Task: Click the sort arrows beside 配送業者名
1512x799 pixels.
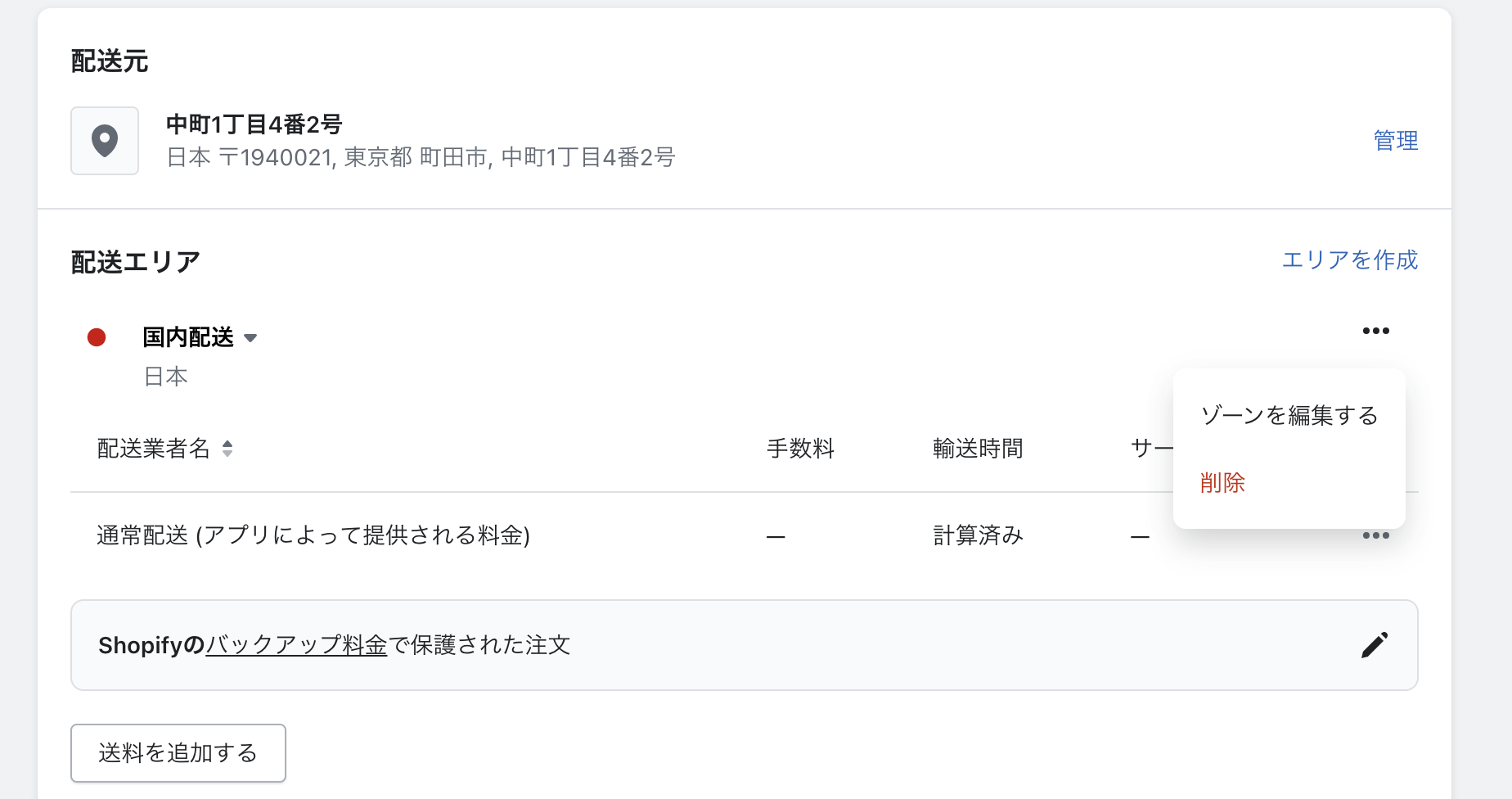Action: click(227, 449)
